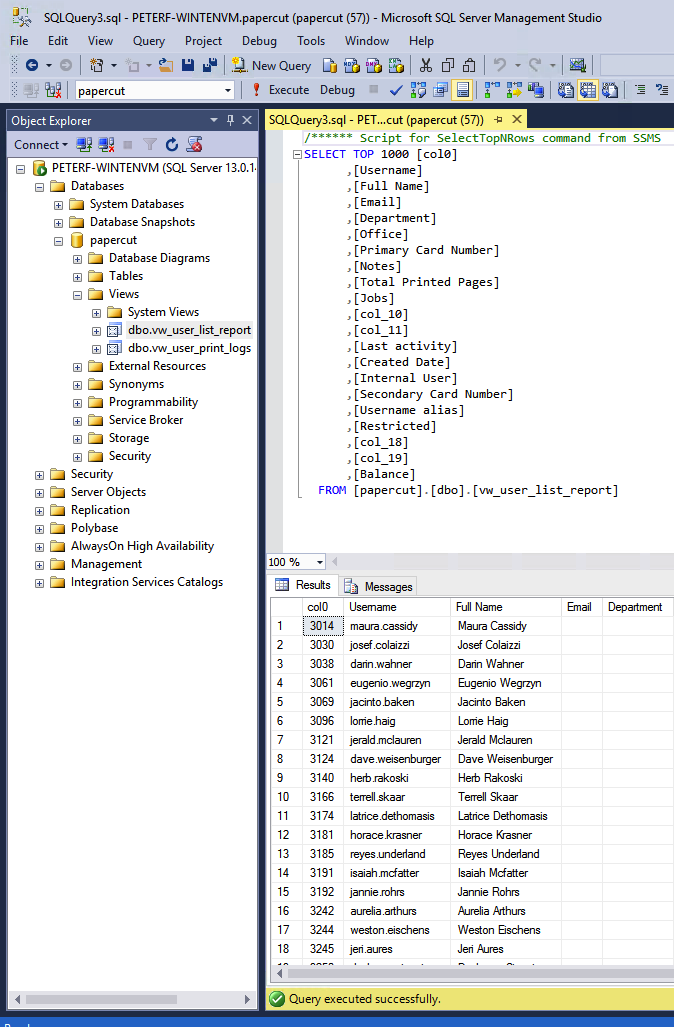Toggle Include Client Statistics icon
The height and width of the screenshot is (1027, 674).
536,90
